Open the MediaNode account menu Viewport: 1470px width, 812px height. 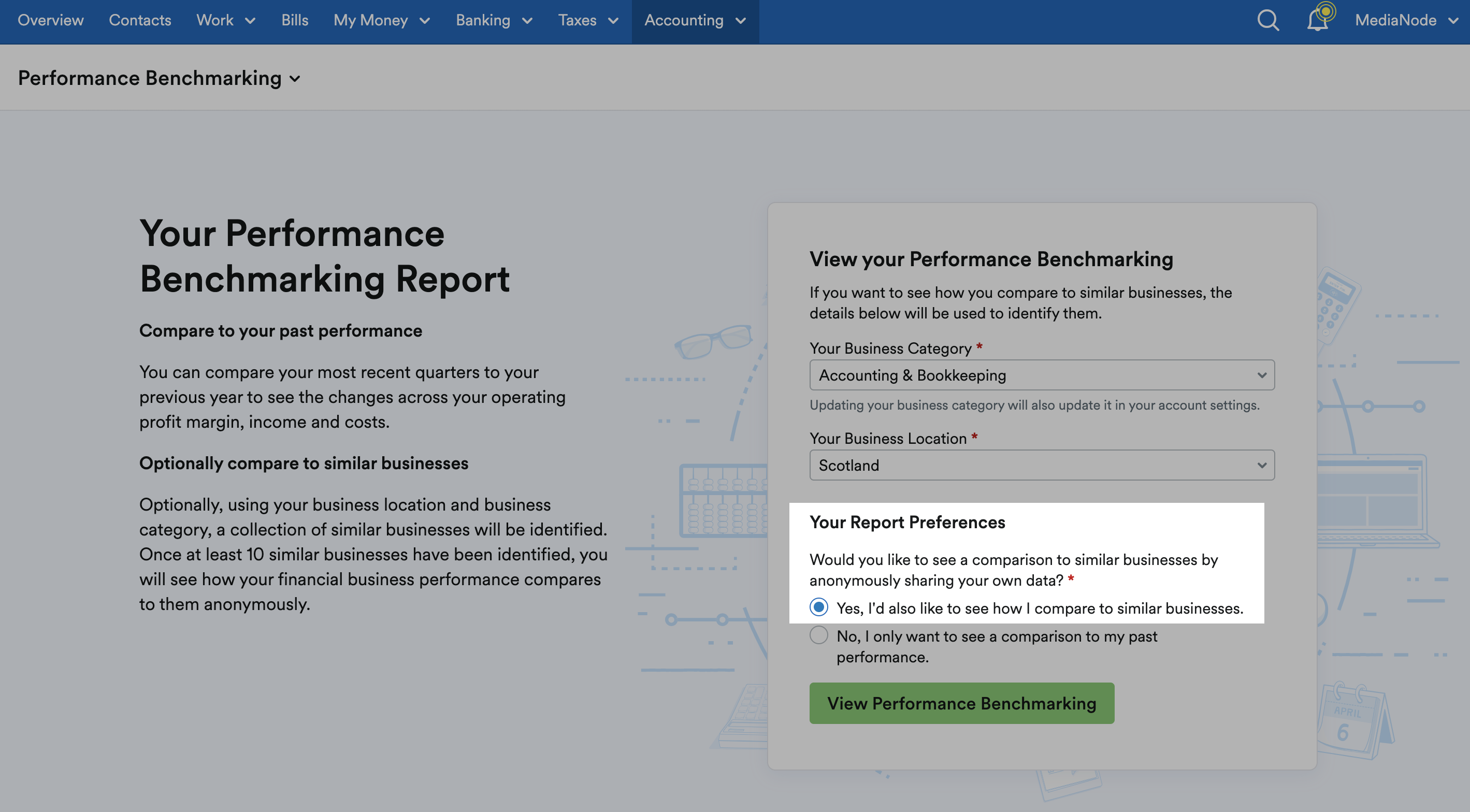coord(1407,21)
